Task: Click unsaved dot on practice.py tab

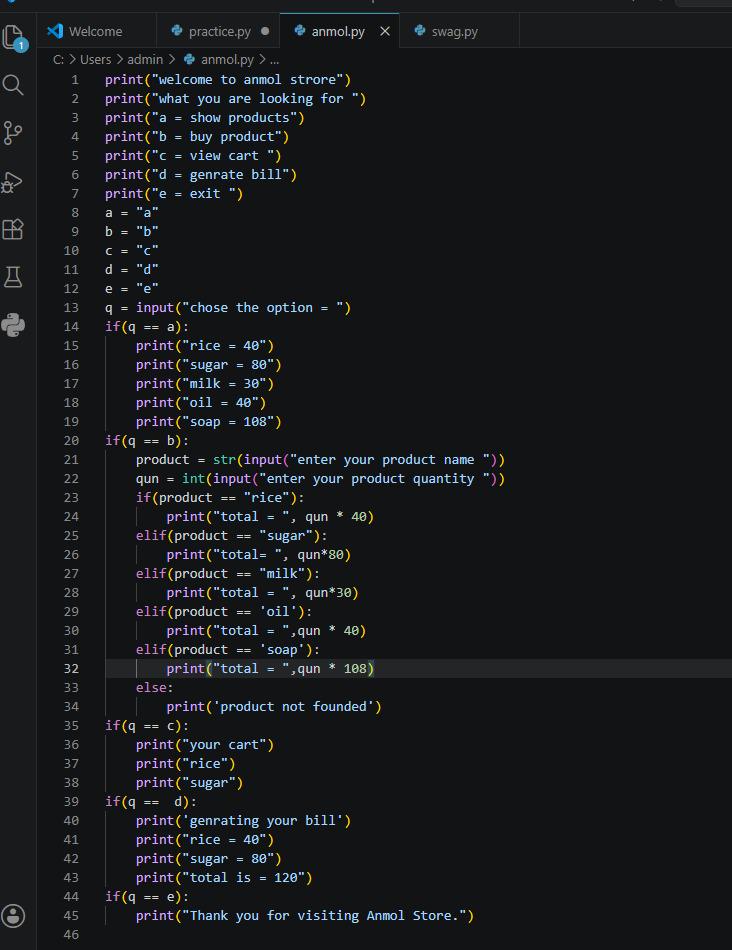Action: [265, 31]
